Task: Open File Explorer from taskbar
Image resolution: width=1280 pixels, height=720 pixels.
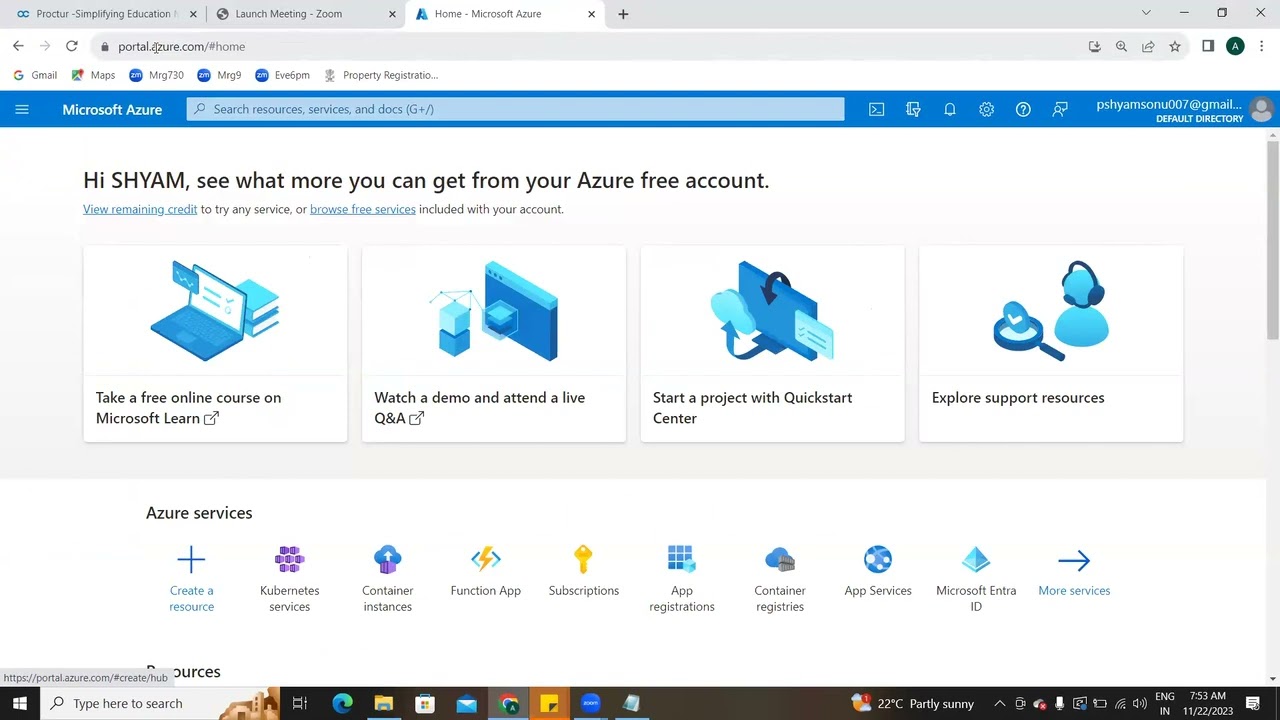Action: pyautogui.click(x=383, y=703)
